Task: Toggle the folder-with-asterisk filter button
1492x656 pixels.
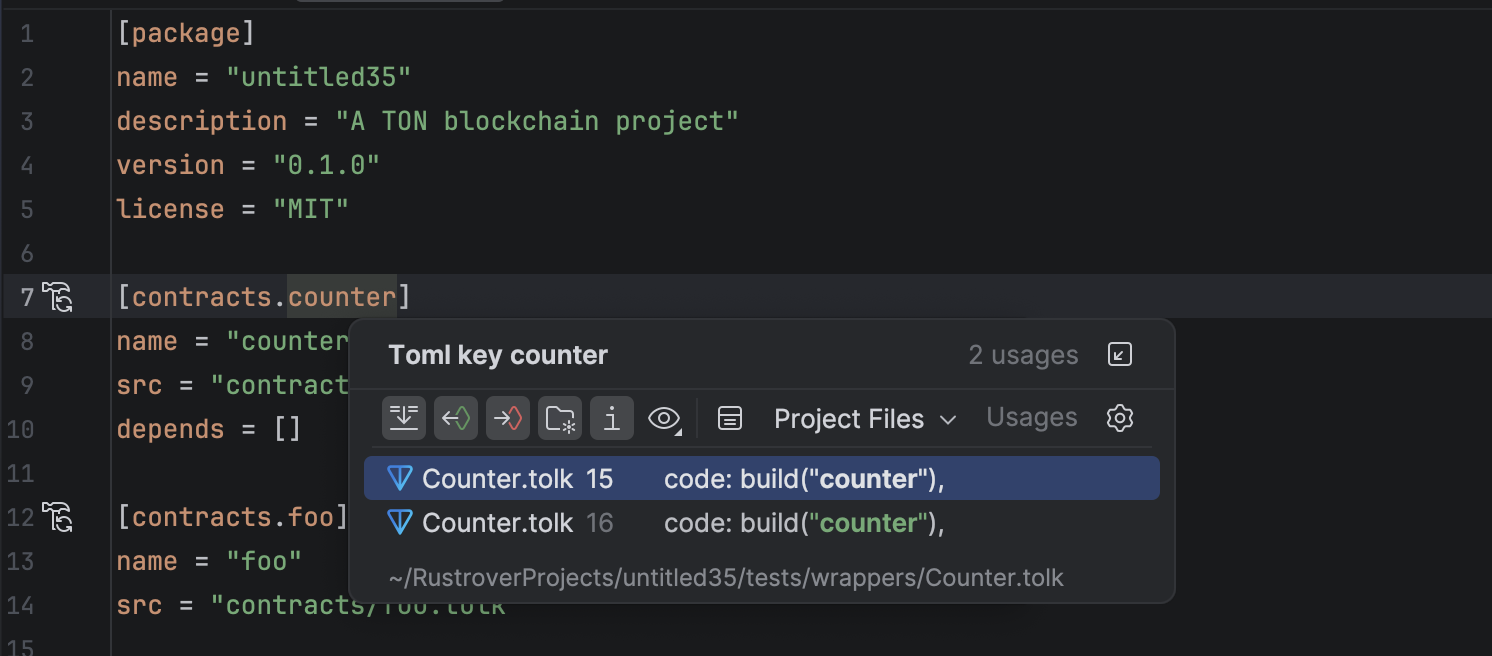Action: tap(560, 418)
